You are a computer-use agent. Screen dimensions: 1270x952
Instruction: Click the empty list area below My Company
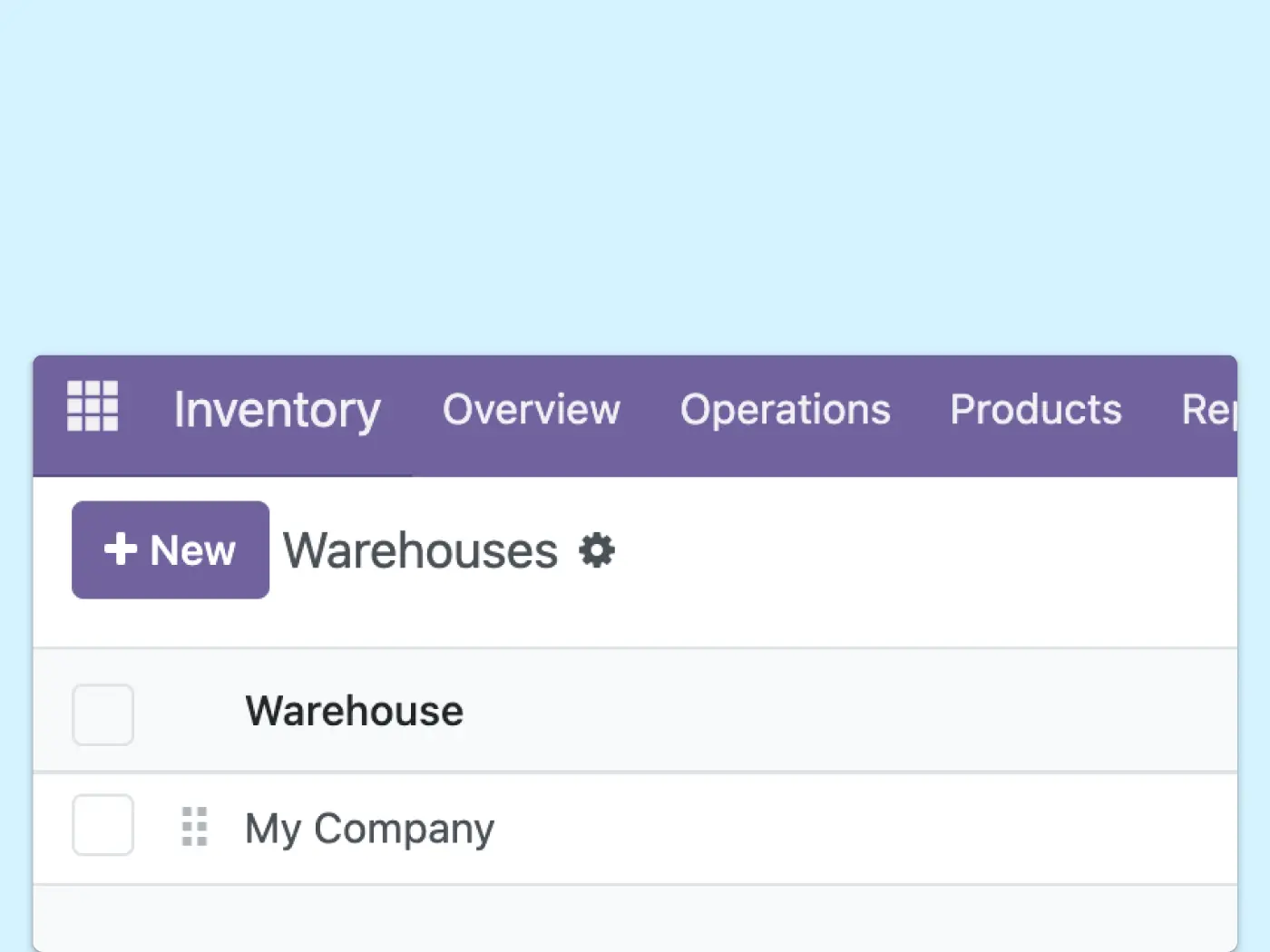tap(635, 918)
